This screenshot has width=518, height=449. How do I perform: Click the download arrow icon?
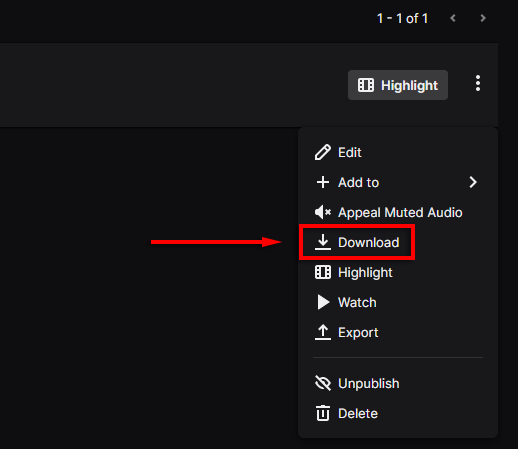(323, 242)
